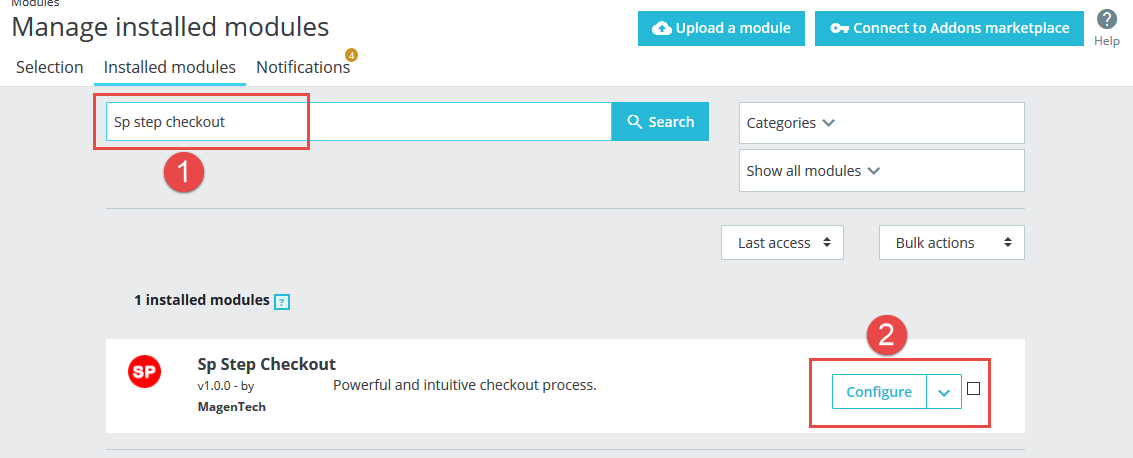1133x458 pixels.
Task: Click the SP module logo icon
Action: tap(145, 372)
